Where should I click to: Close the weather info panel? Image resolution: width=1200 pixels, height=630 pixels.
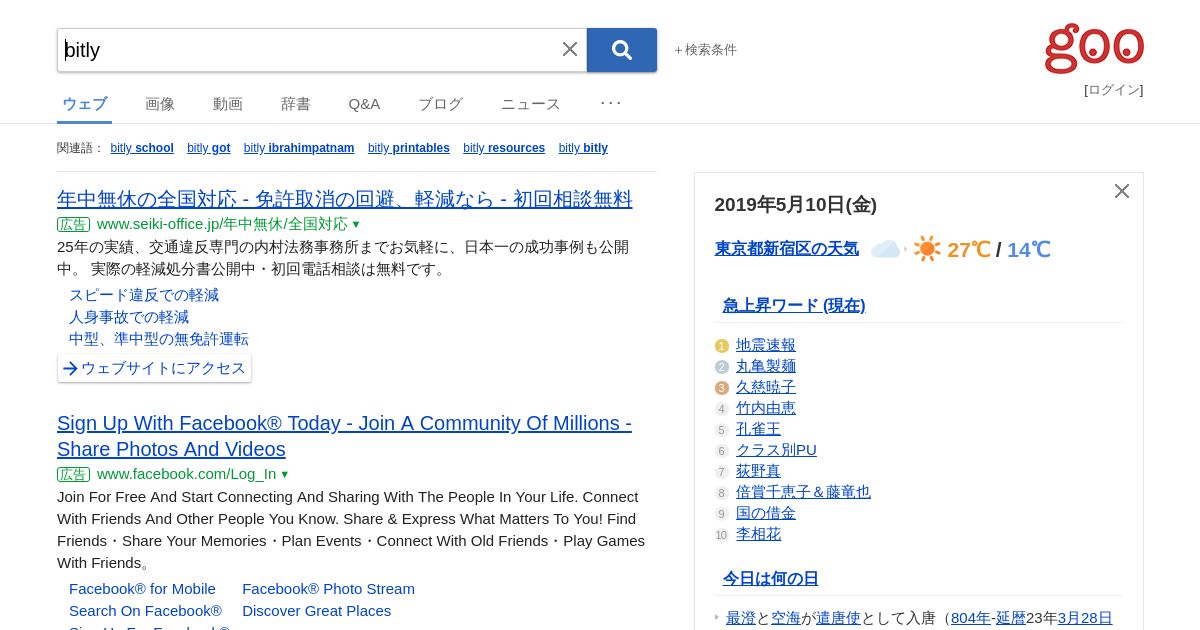pos(1122,191)
